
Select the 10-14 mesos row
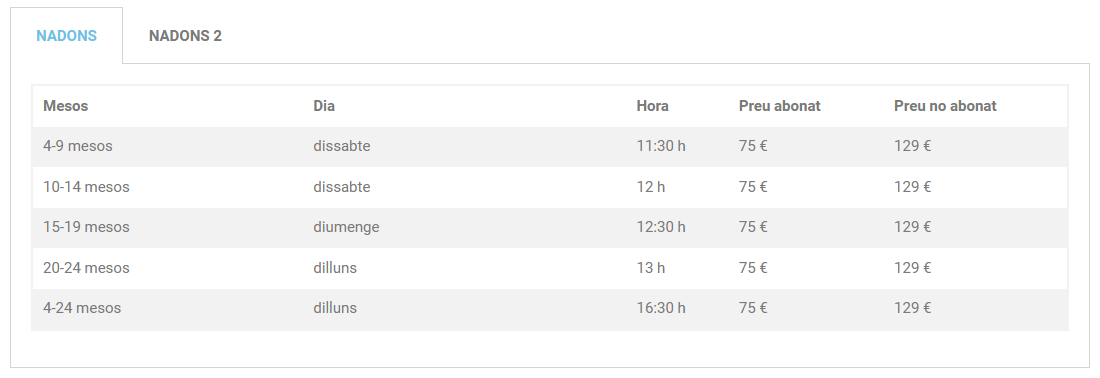click(550, 187)
